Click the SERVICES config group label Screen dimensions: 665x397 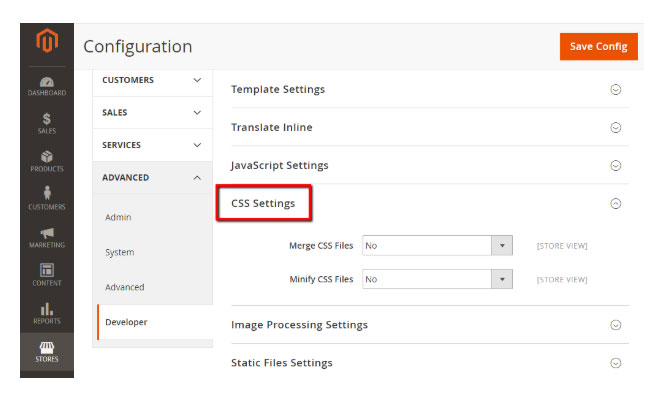point(121,145)
